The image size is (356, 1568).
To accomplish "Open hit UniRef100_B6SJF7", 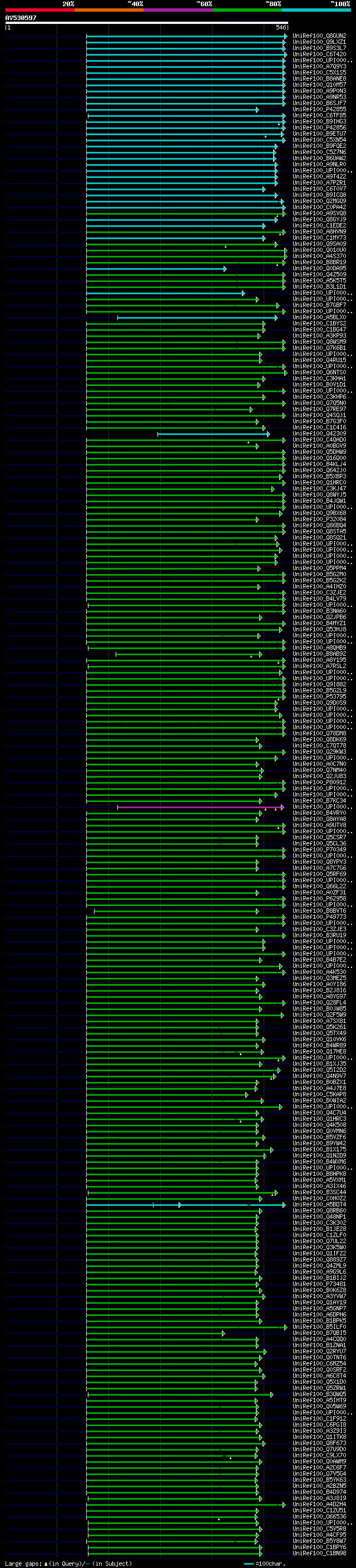I will 319,103.
